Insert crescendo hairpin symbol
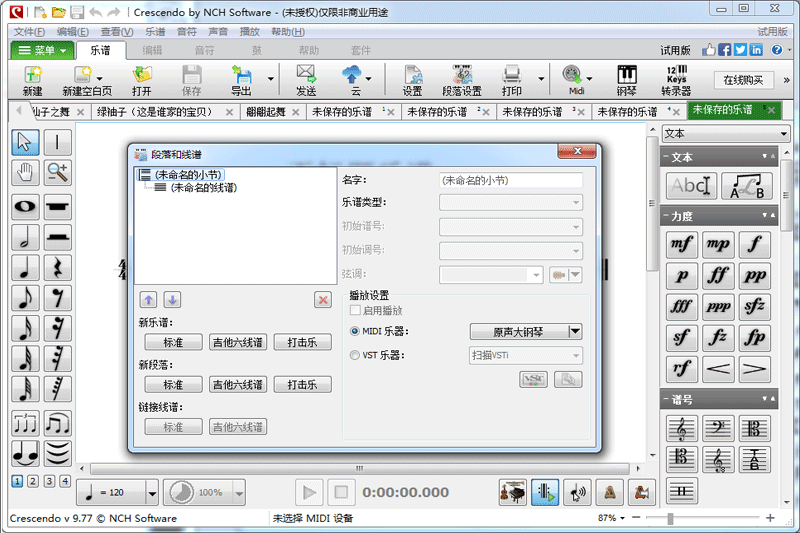800x533 pixels. pyautogui.click(x=718, y=369)
